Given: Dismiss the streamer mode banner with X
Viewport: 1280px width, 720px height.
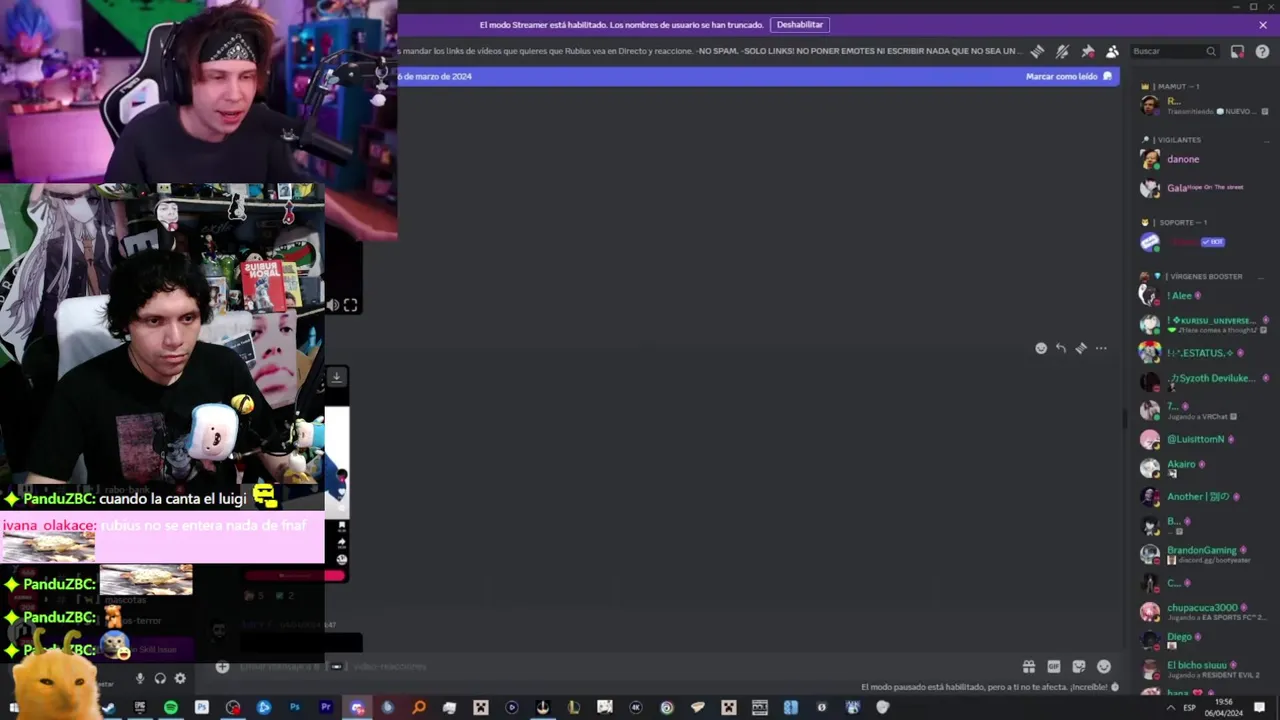Looking at the screenshot, I should click(1263, 25).
